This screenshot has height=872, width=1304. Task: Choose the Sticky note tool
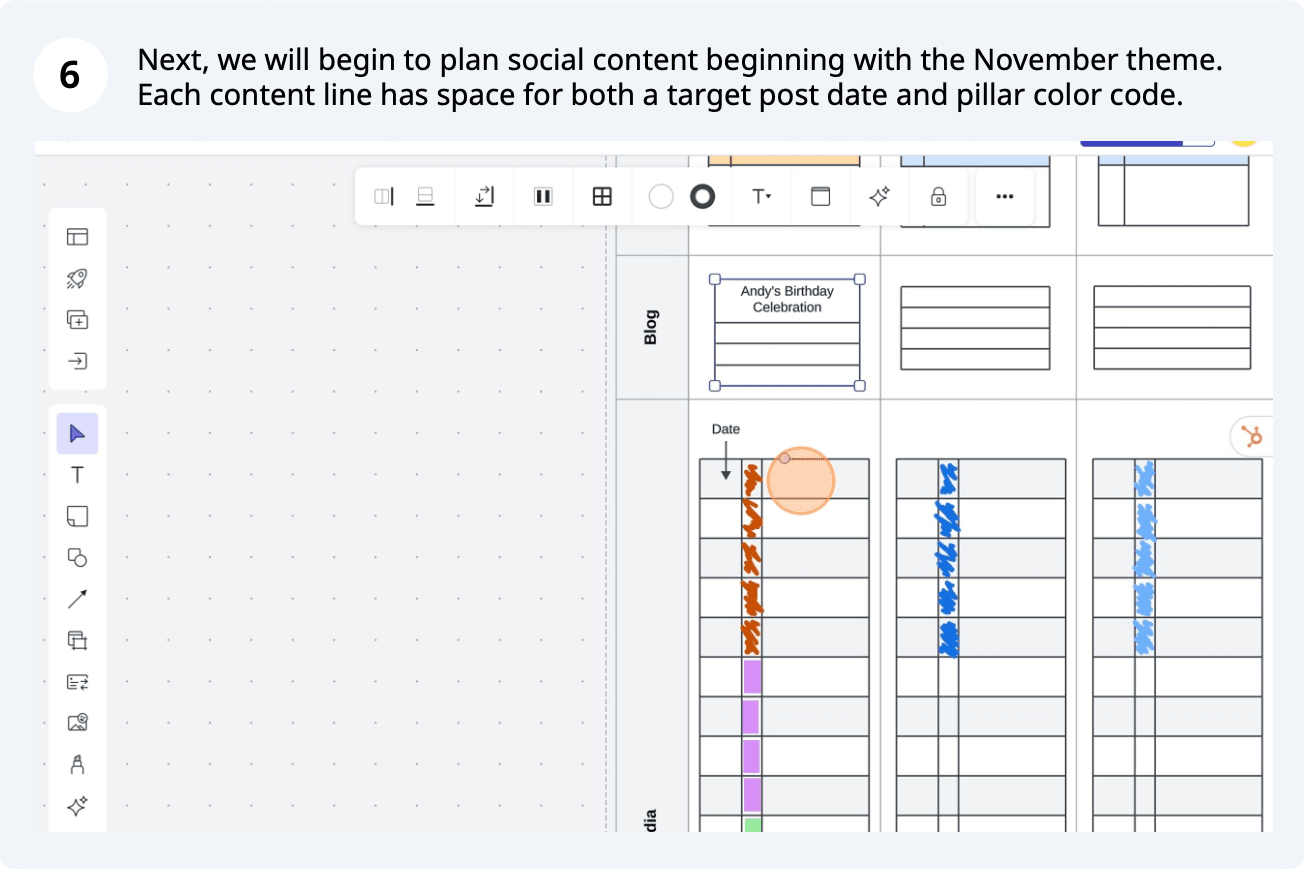(77, 516)
